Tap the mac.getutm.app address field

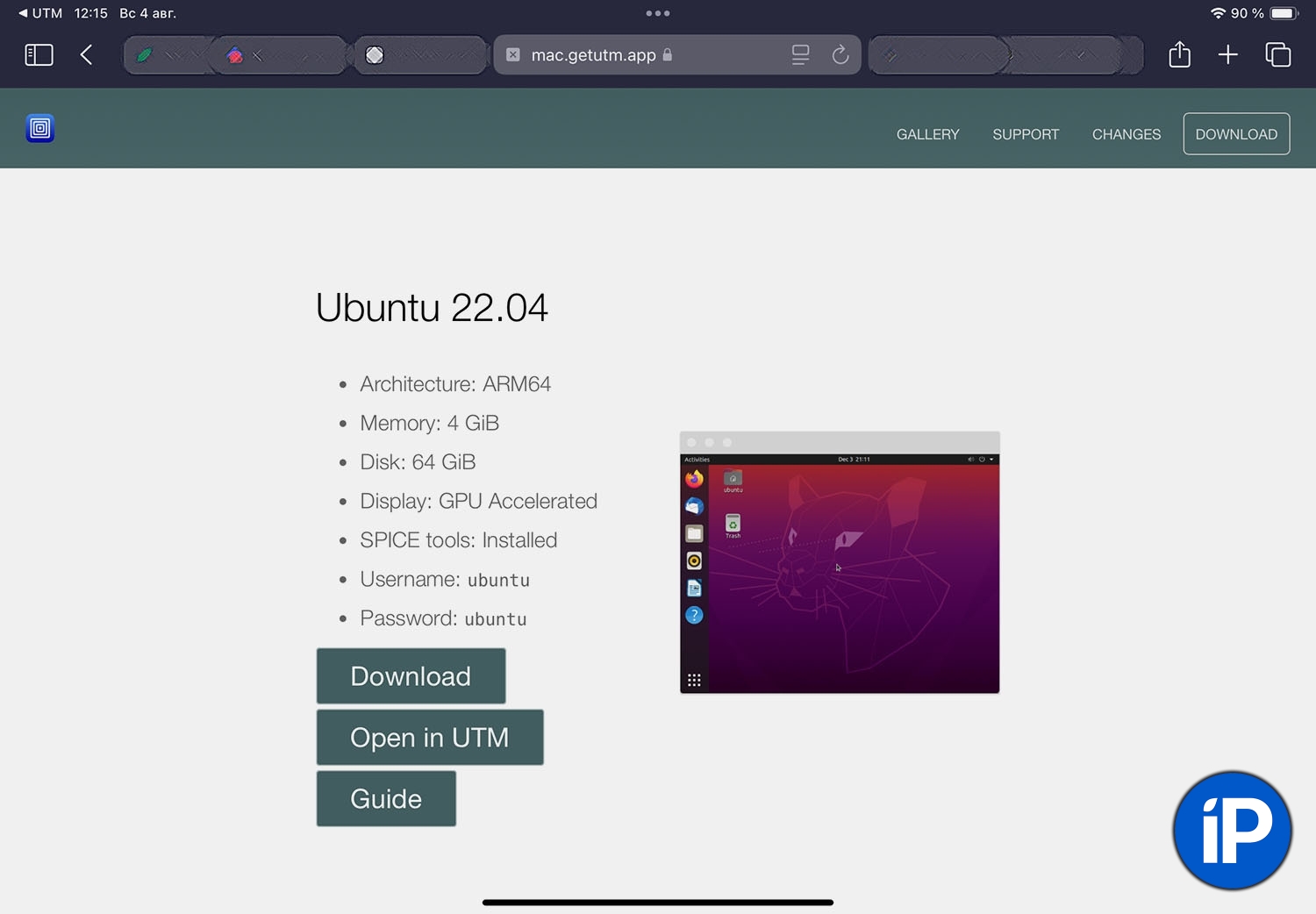pyautogui.click(x=676, y=55)
